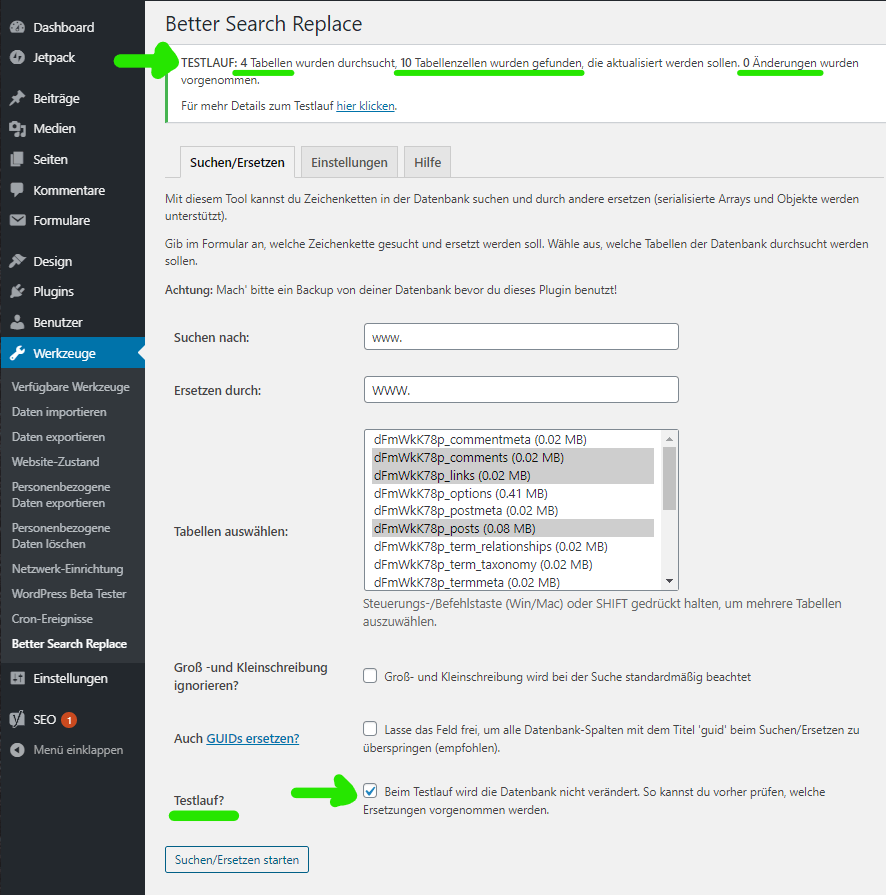Select dFmWkK78p_term_relationships table
The width and height of the screenshot is (886, 895).
[513, 546]
